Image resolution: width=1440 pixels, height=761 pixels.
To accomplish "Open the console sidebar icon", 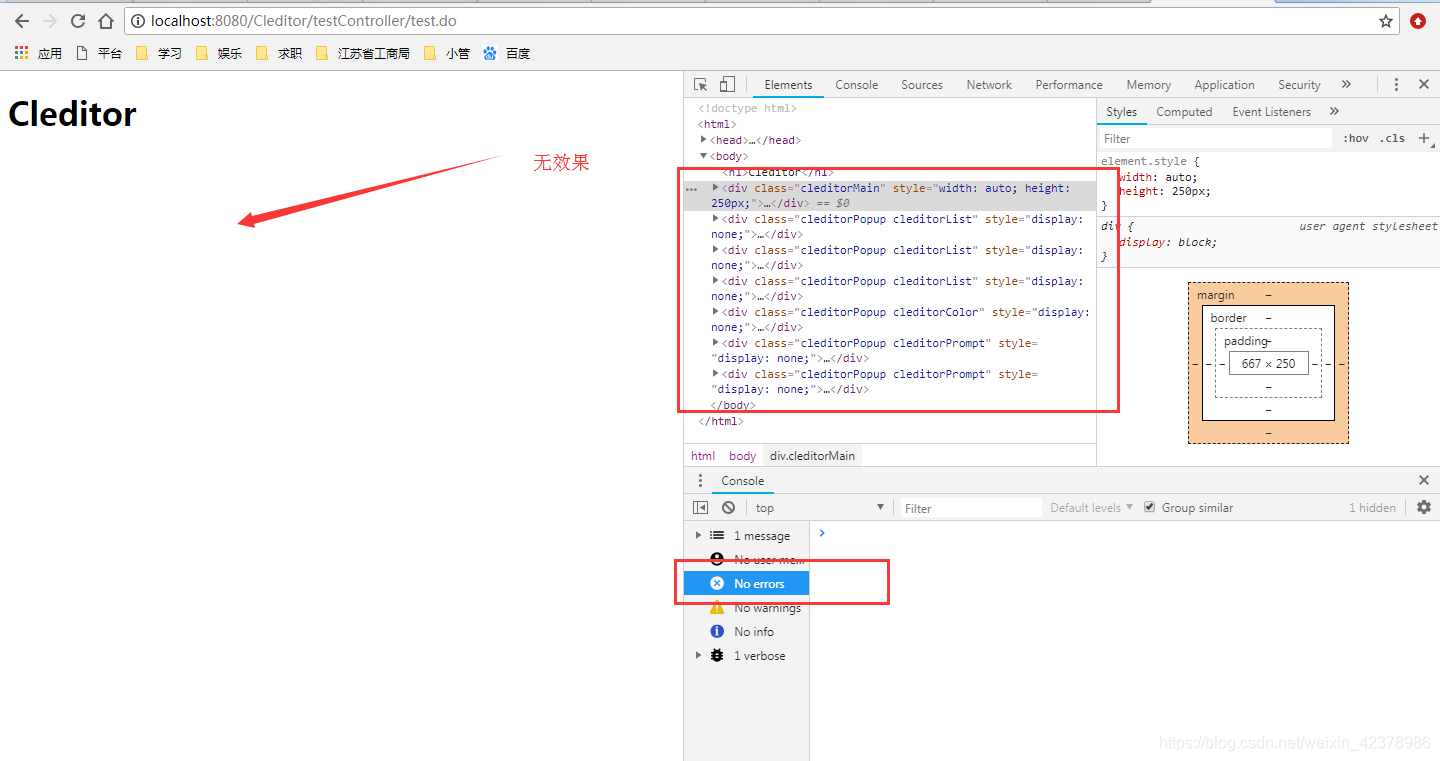I will [700, 507].
